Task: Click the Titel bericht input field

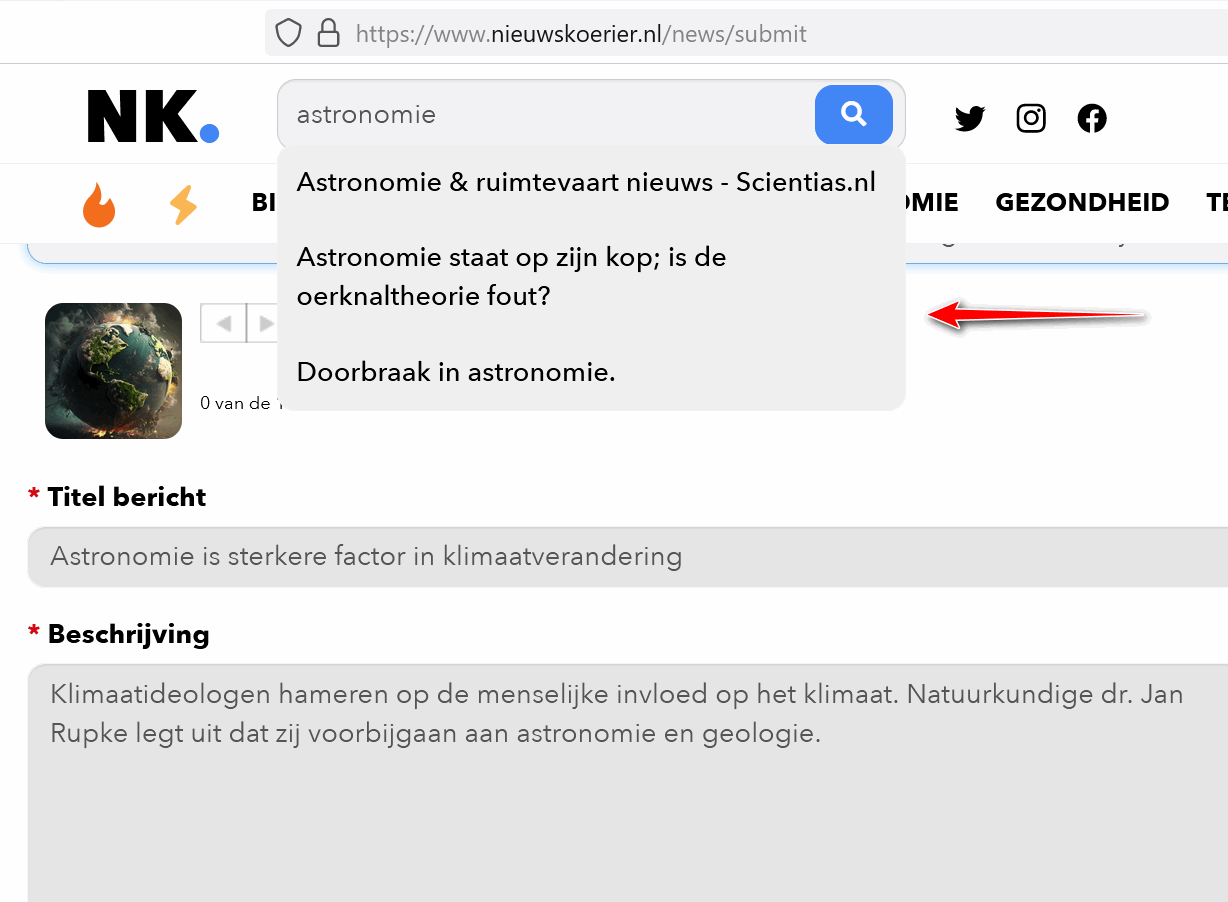Action: pos(628,556)
